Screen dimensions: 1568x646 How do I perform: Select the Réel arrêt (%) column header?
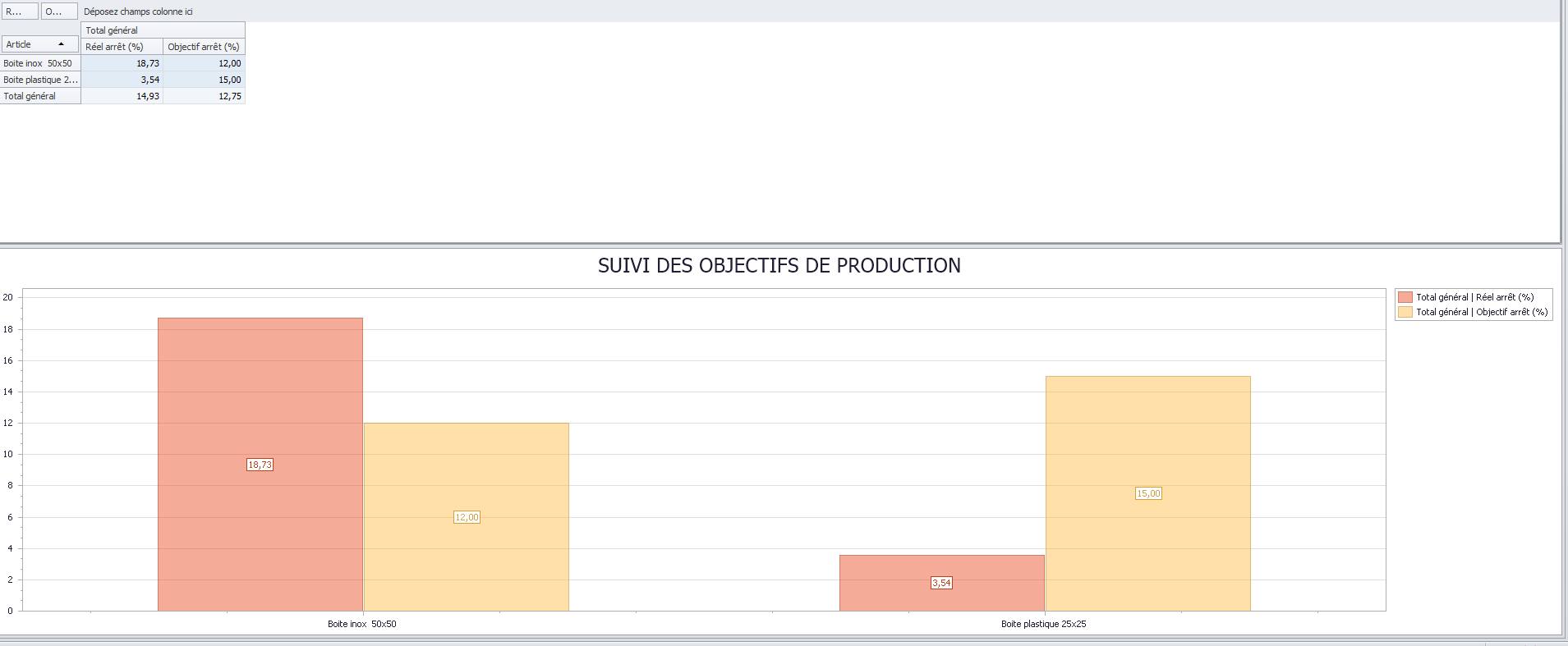coord(122,47)
